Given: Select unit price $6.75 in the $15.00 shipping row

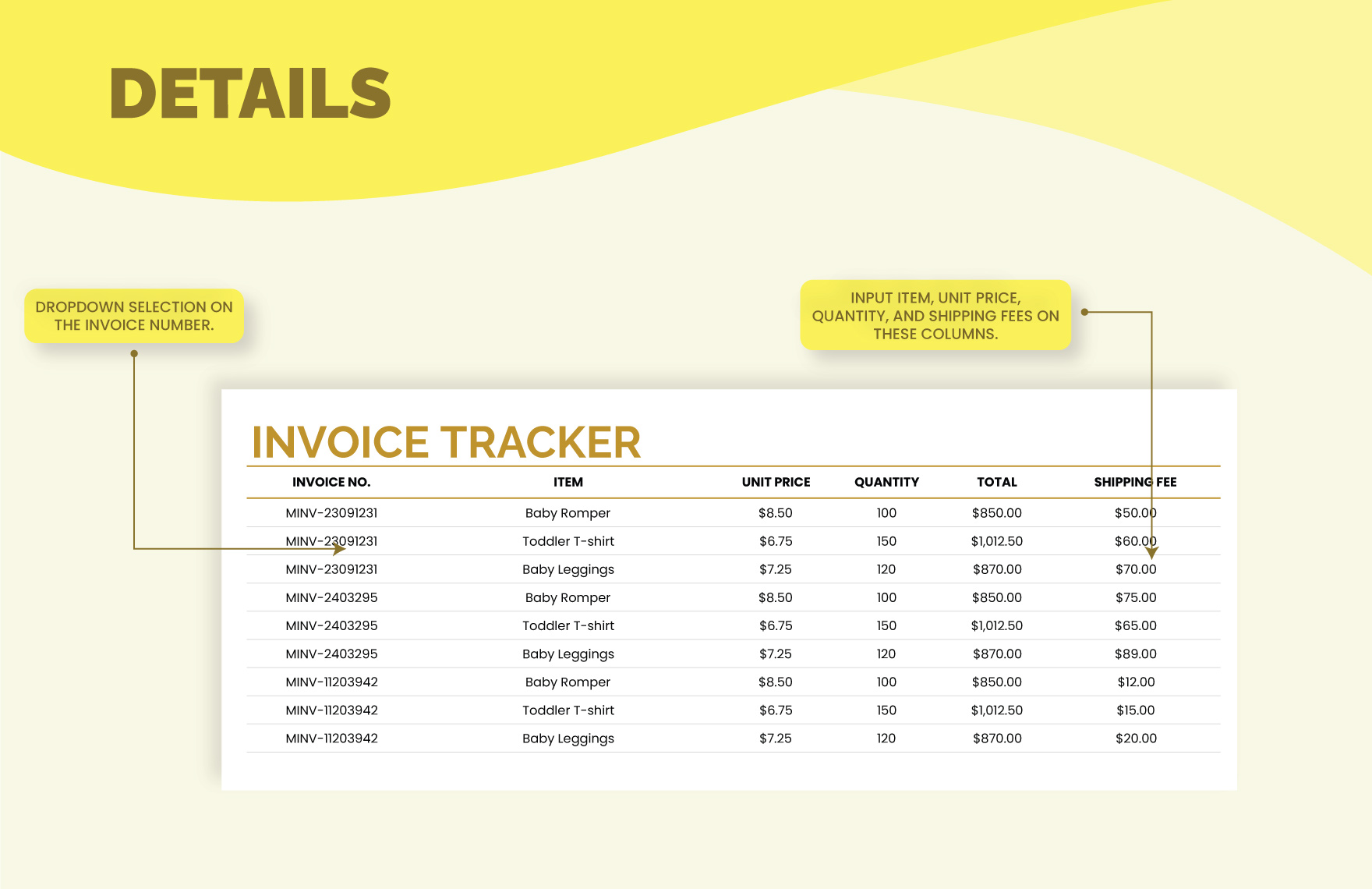Looking at the screenshot, I should [776, 710].
